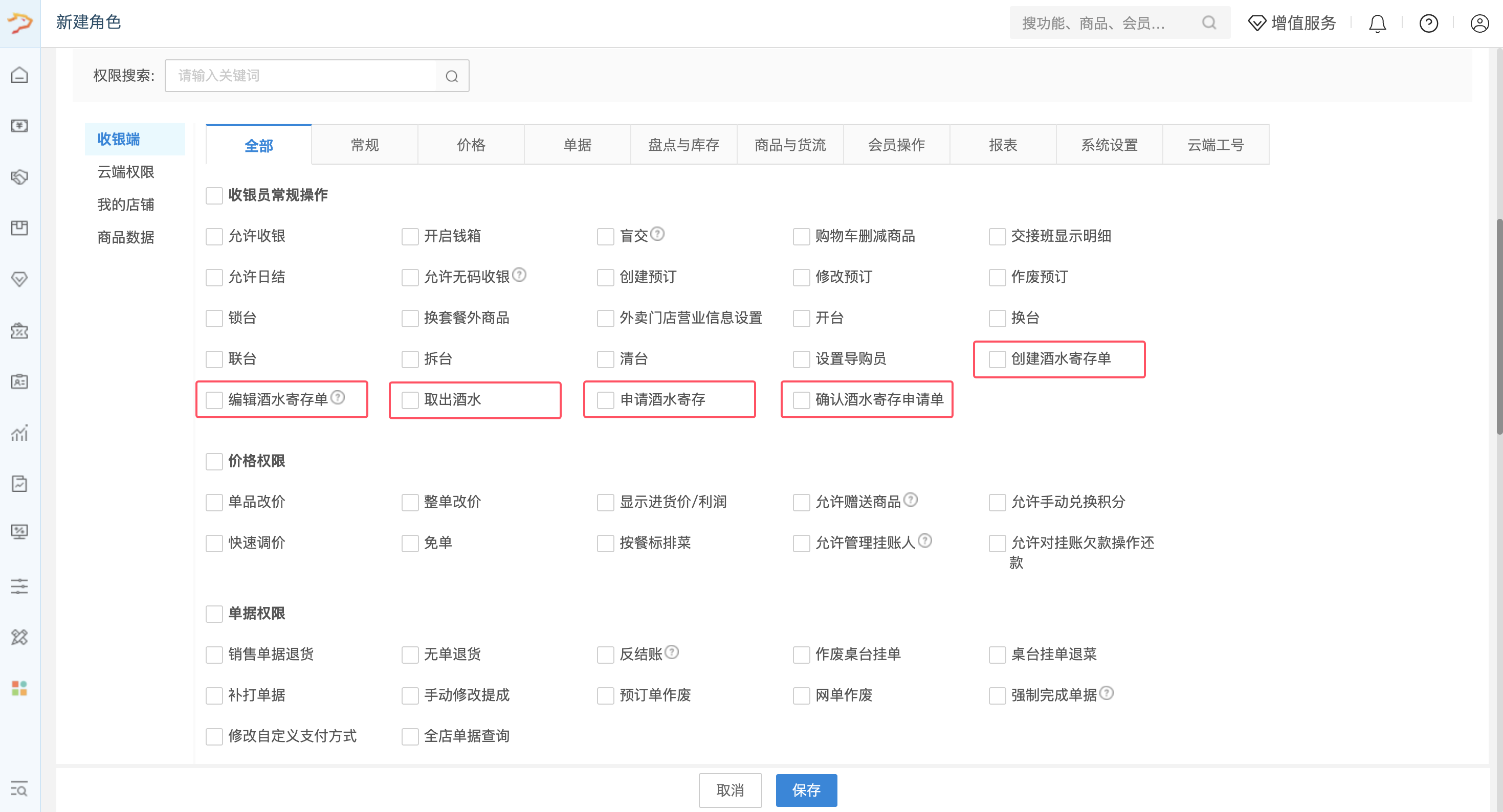
Task: Open the diamond membership sidebar icon
Action: (20, 279)
